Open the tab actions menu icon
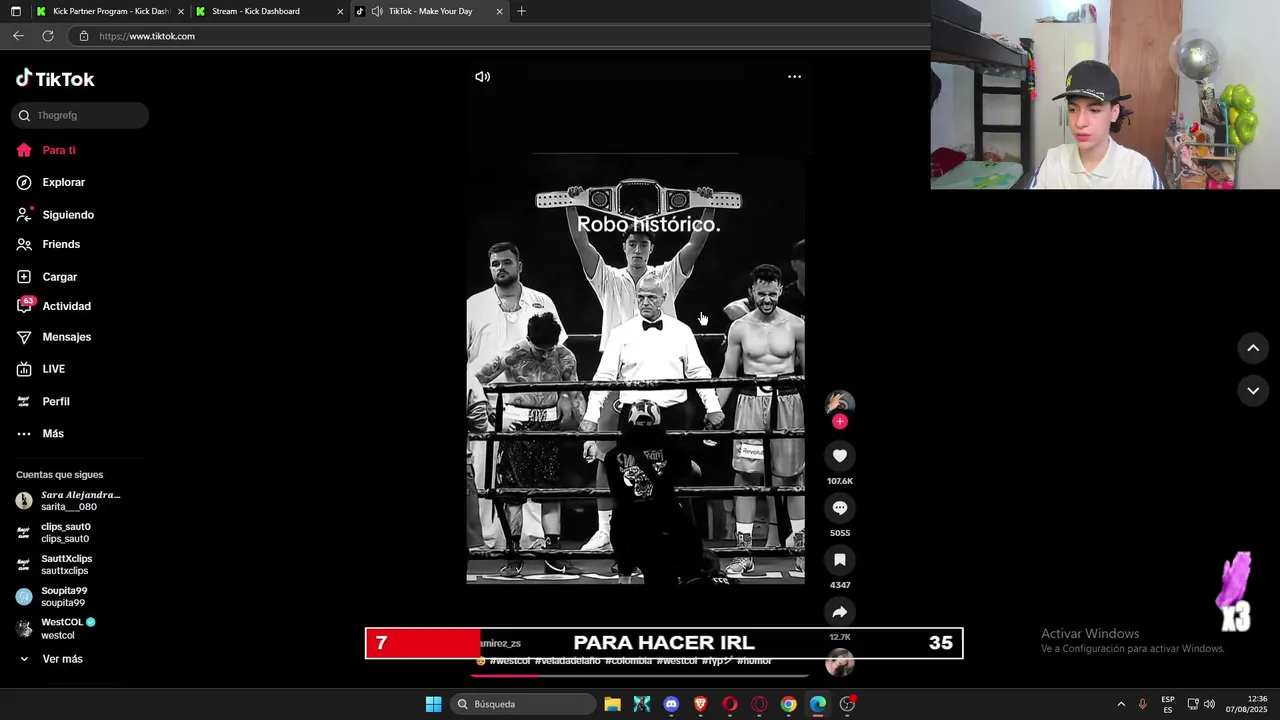This screenshot has height=720, width=1280. point(15,11)
